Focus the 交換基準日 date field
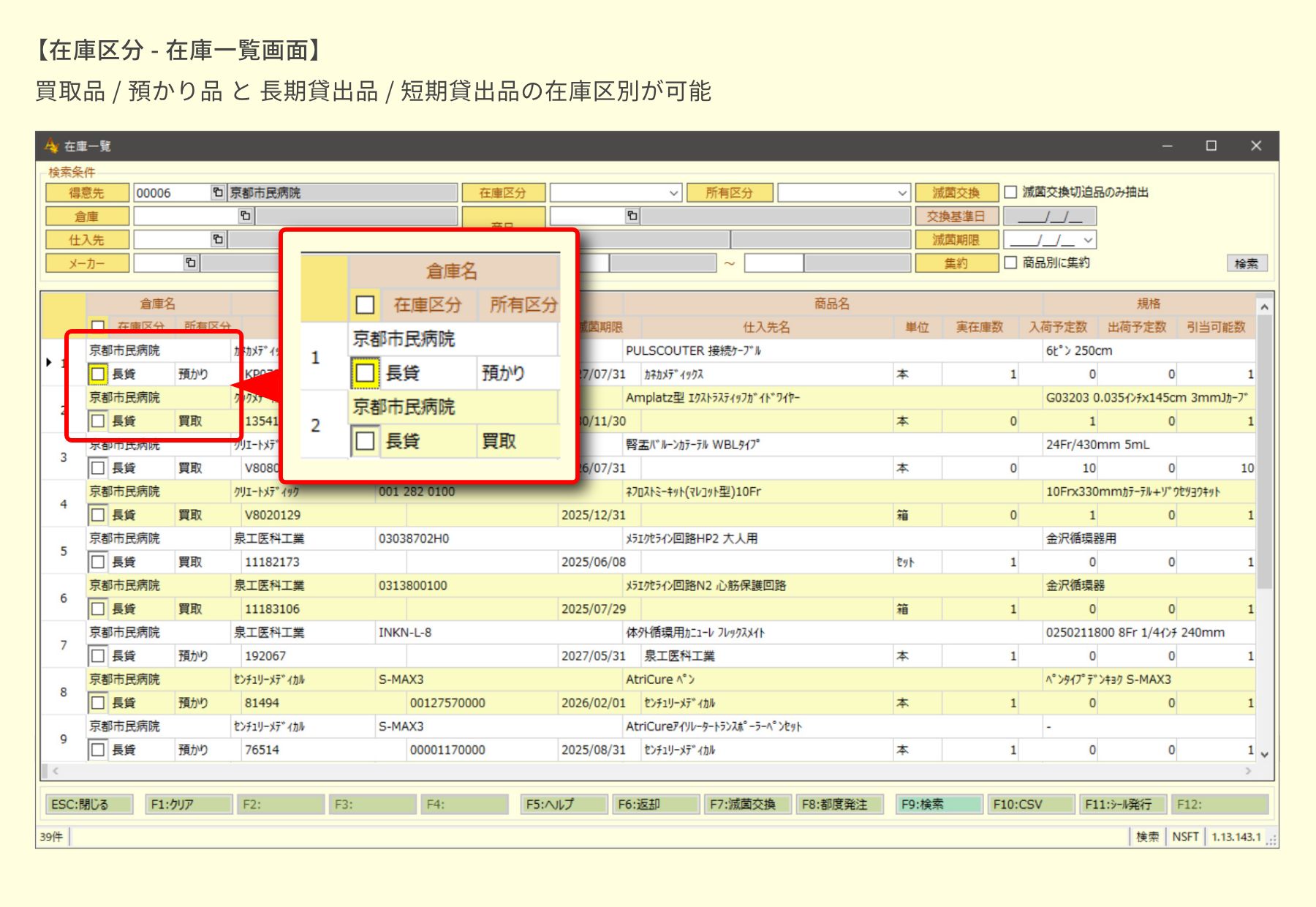Viewport: 1316px width, 907px height. 1050,217
